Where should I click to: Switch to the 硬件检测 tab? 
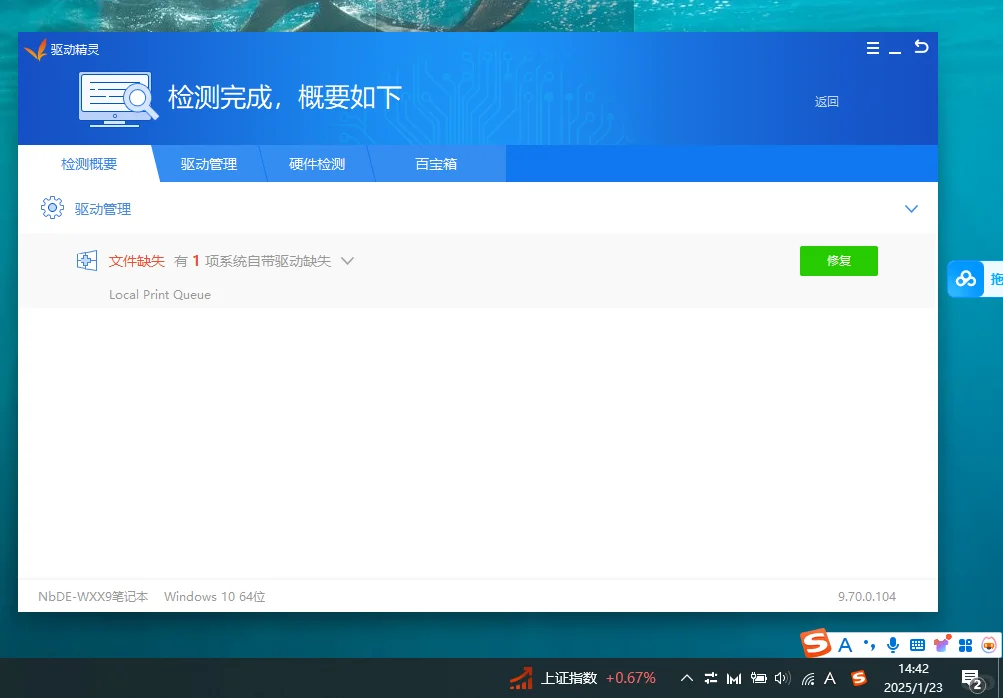point(317,163)
